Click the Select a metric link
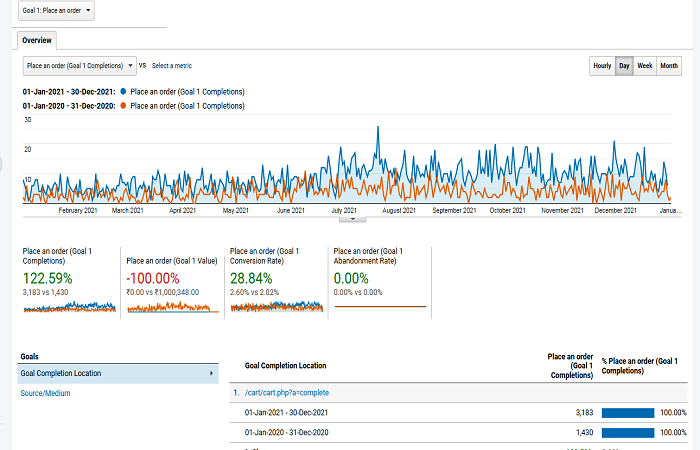The image size is (700, 450). tap(172, 66)
